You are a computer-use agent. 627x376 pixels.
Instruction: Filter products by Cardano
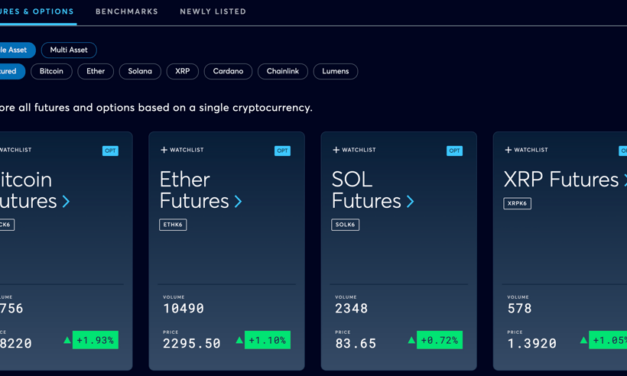228,71
